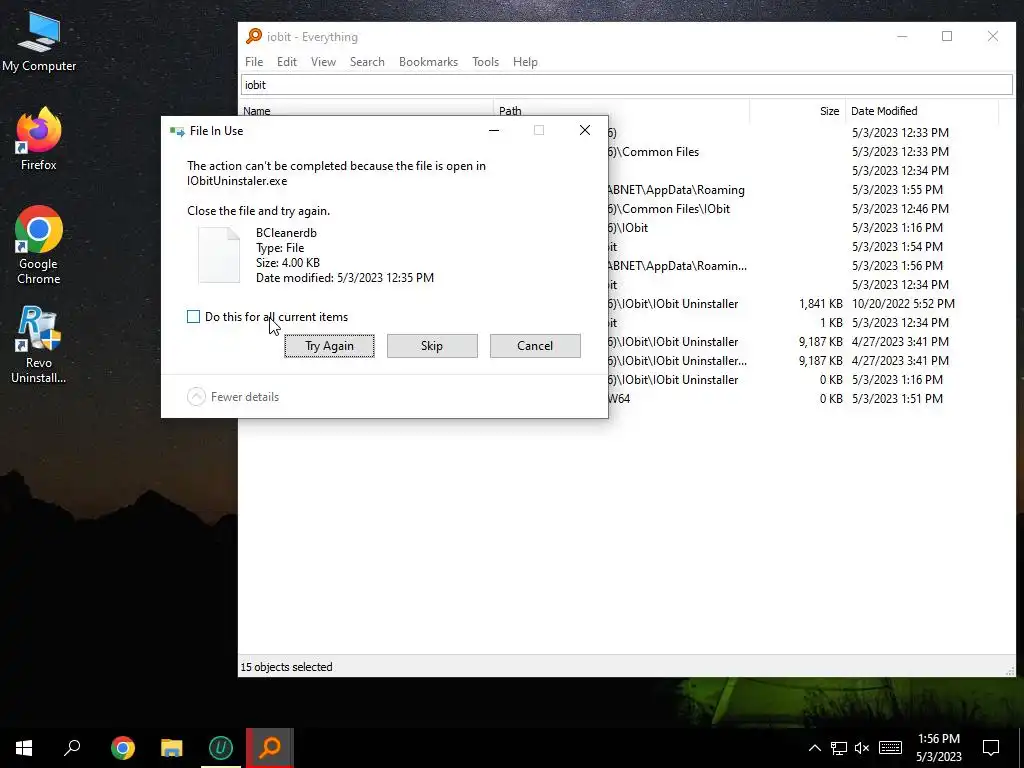Show hidden system tray icons
This screenshot has width=1024, height=768.
point(814,748)
